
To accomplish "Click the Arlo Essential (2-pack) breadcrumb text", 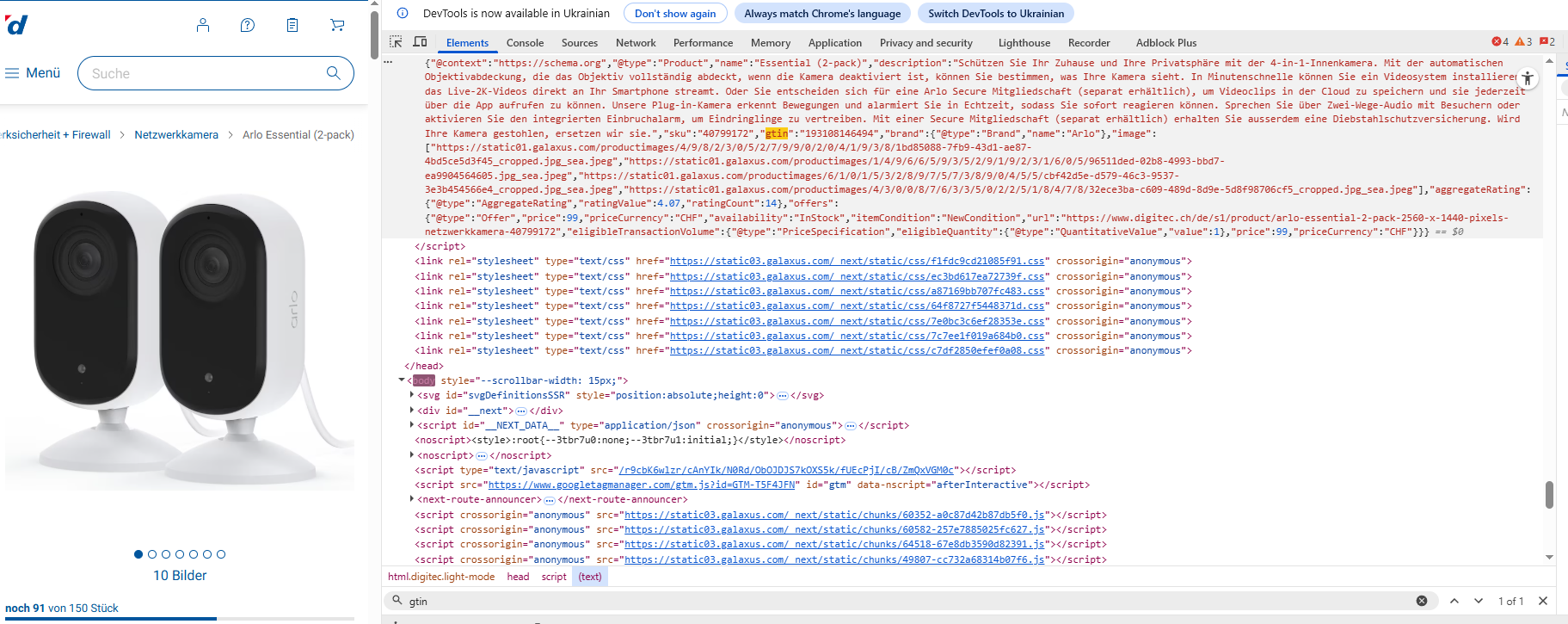I will (x=298, y=134).
